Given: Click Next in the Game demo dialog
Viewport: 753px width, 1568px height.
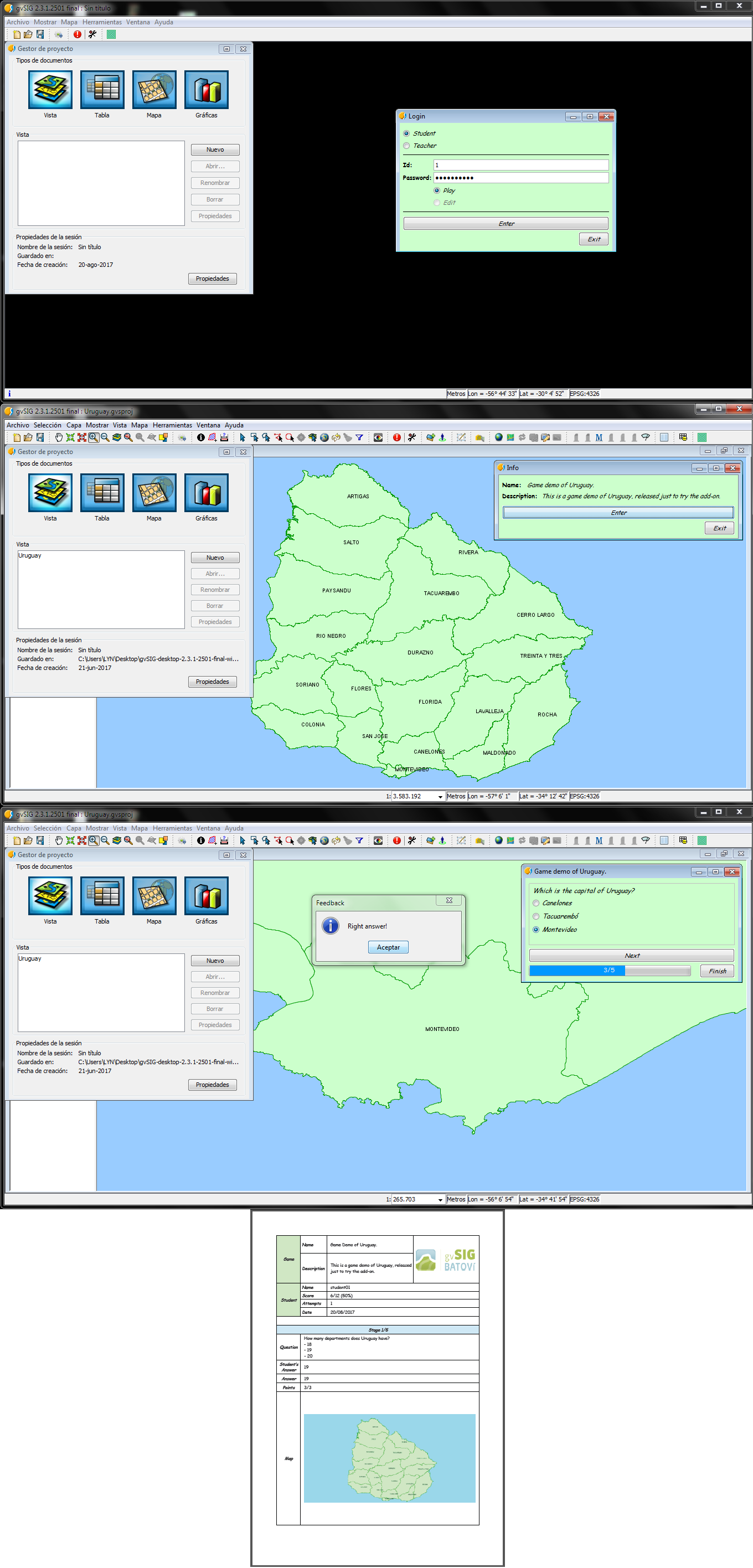Looking at the screenshot, I should coord(631,955).
